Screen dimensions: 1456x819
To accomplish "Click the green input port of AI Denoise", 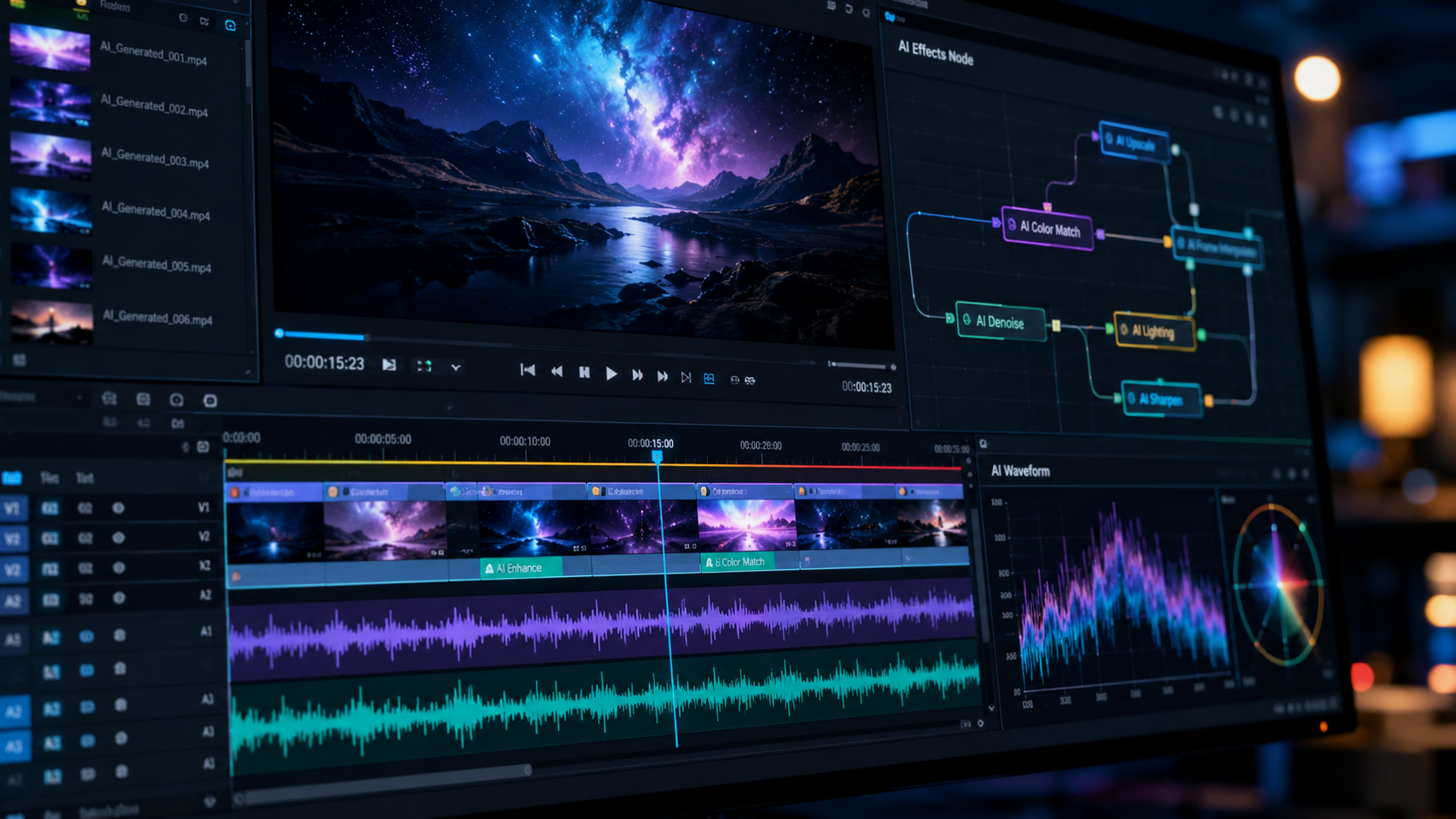I will click(x=949, y=319).
